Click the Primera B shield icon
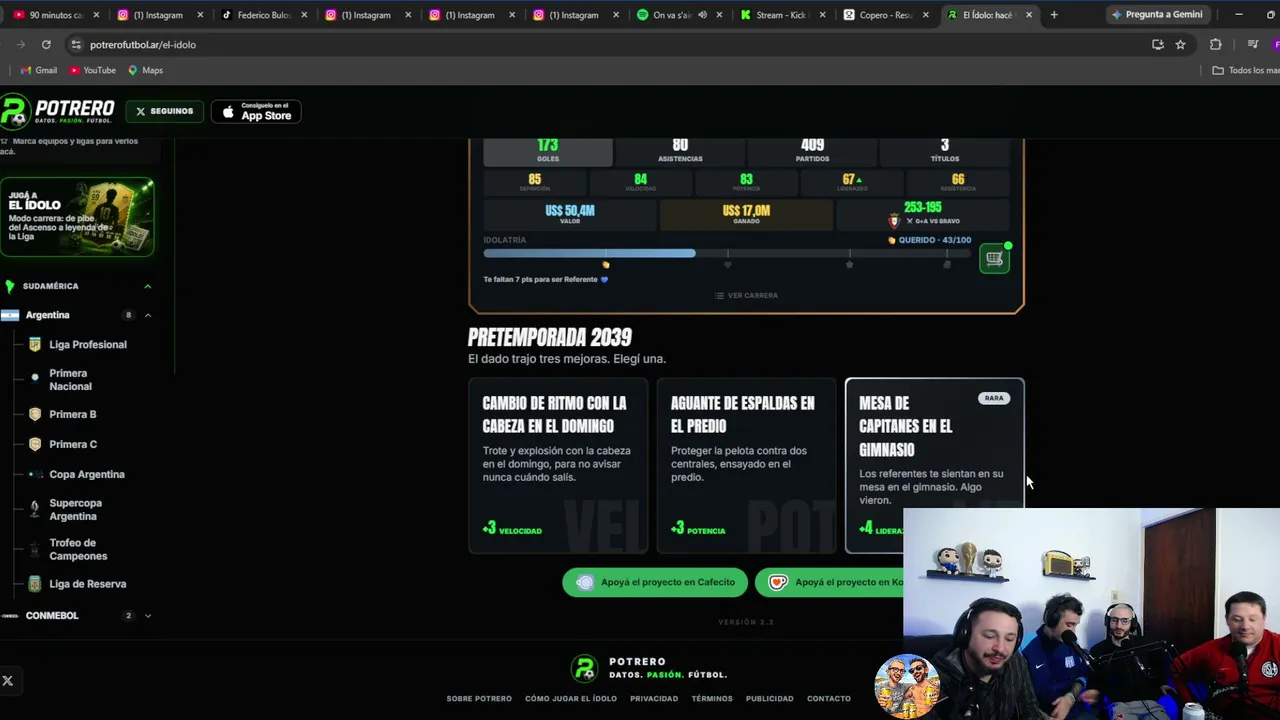This screenshot has width=1280, height=720. click(x=35, y=414)
